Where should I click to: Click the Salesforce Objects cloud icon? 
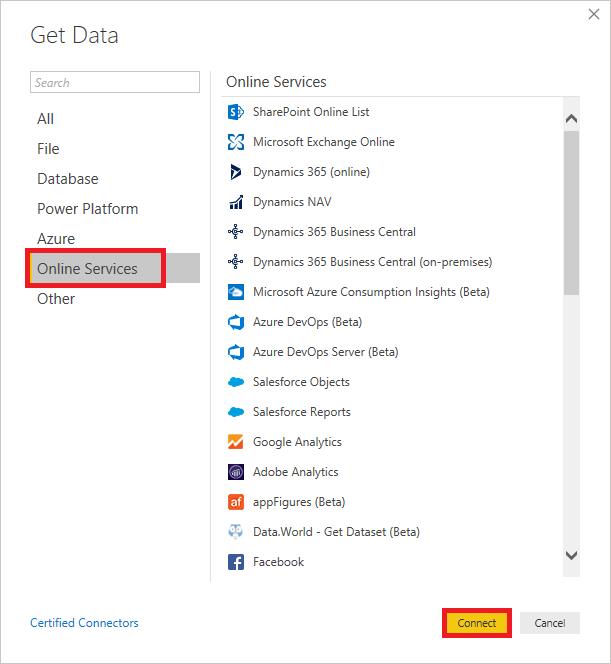[x=235, y=382]
